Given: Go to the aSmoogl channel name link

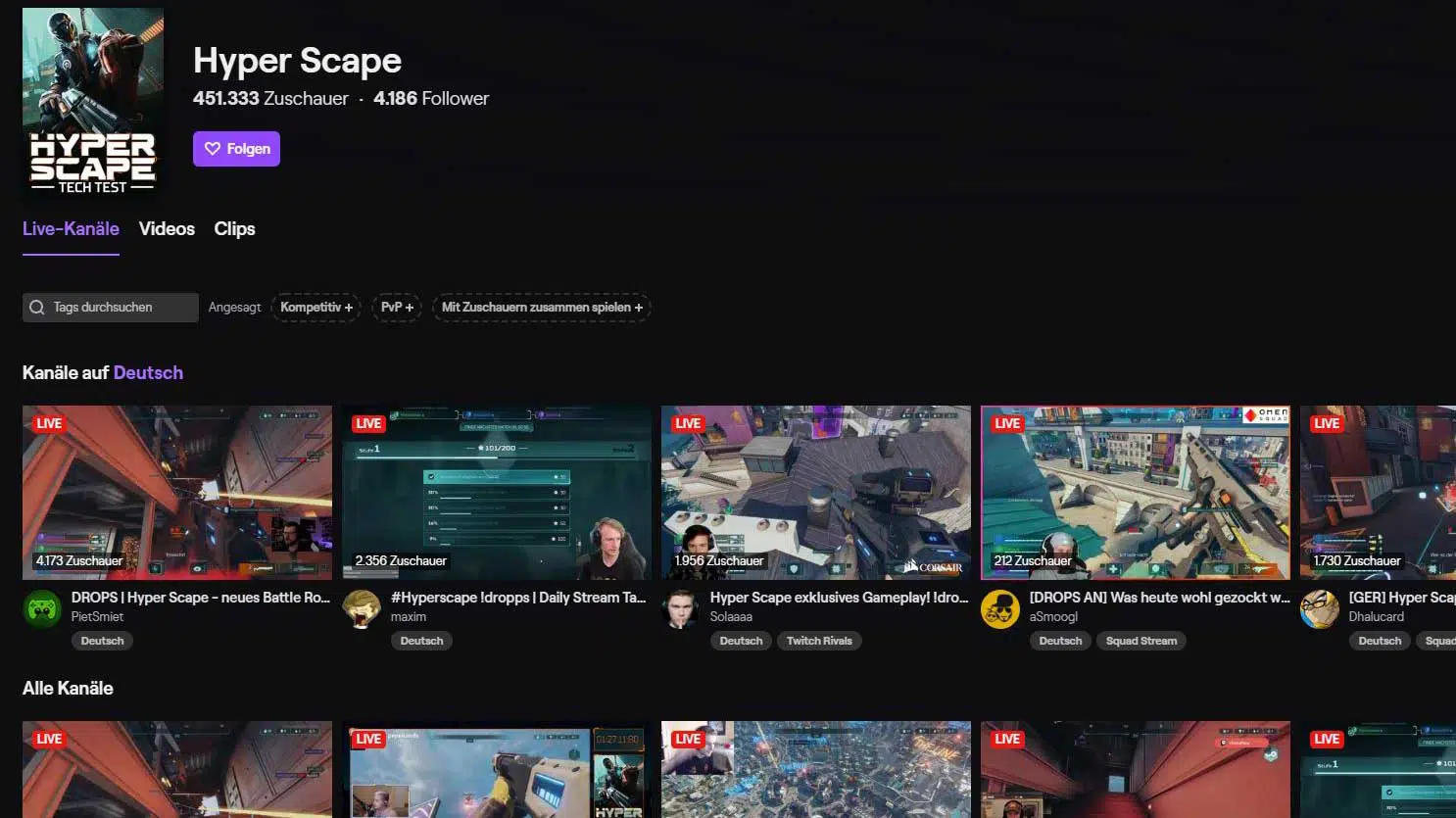Looking at the screenshot, I should pos(1053,616).
